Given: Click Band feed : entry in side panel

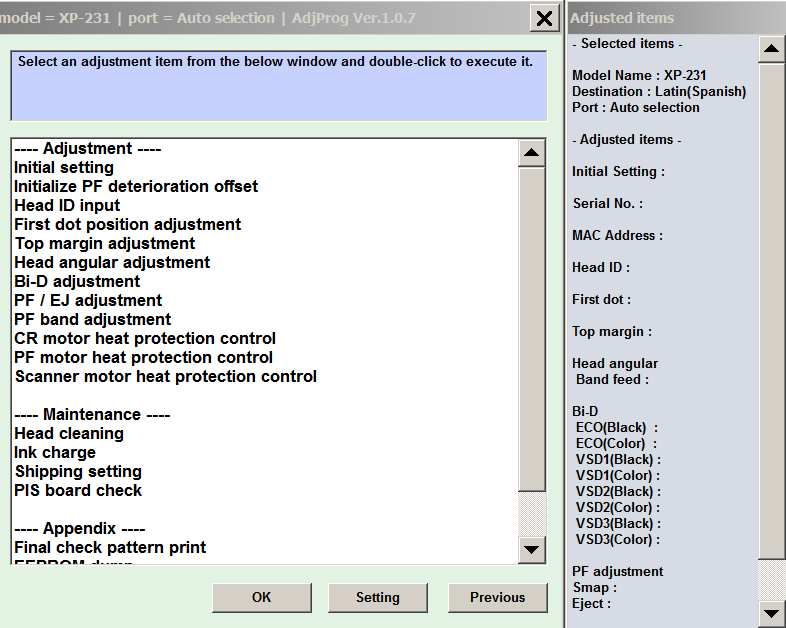Looking at the screenshot, I should (x=612, y=379).
